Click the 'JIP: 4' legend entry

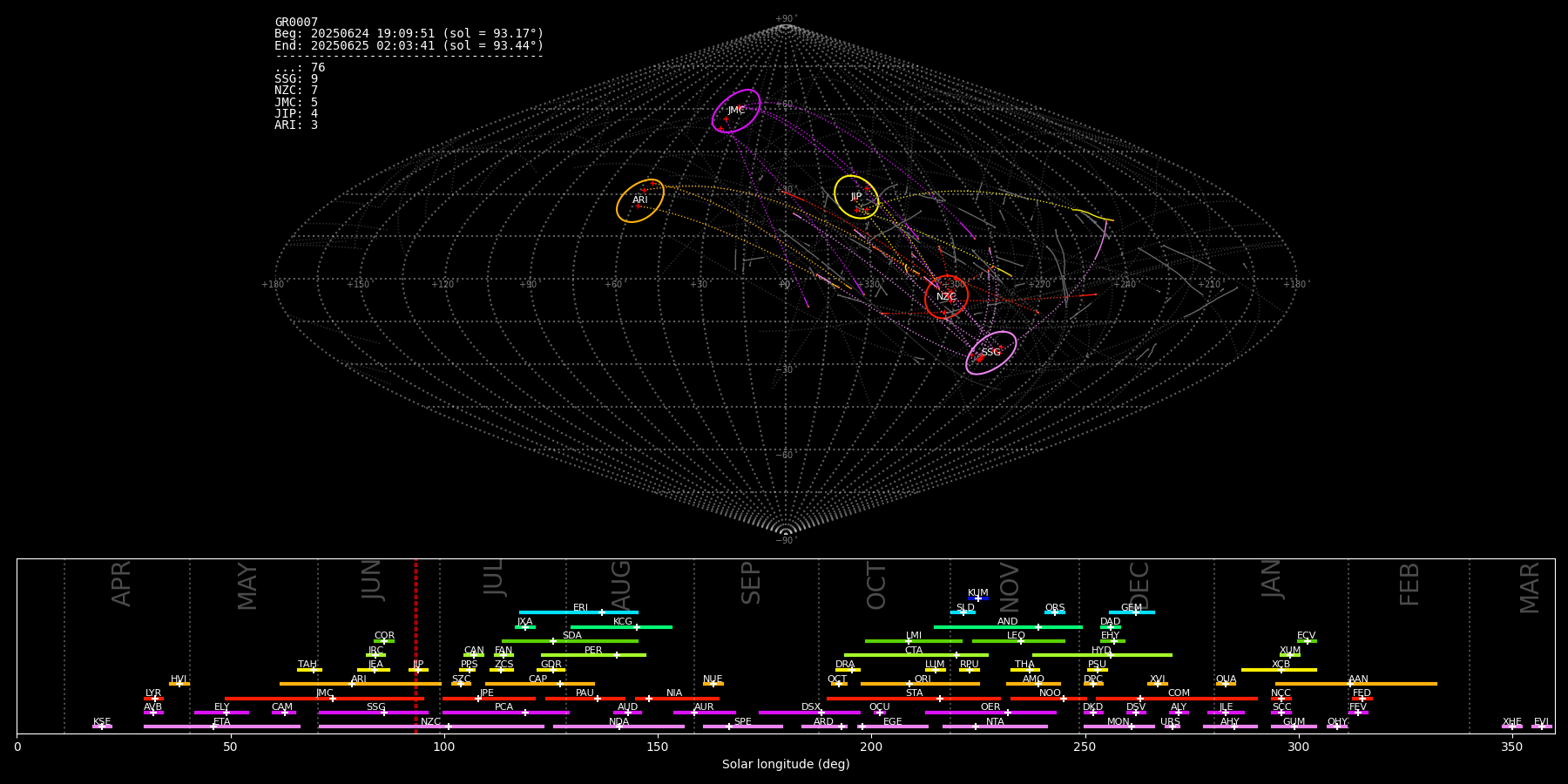point(296,113)
